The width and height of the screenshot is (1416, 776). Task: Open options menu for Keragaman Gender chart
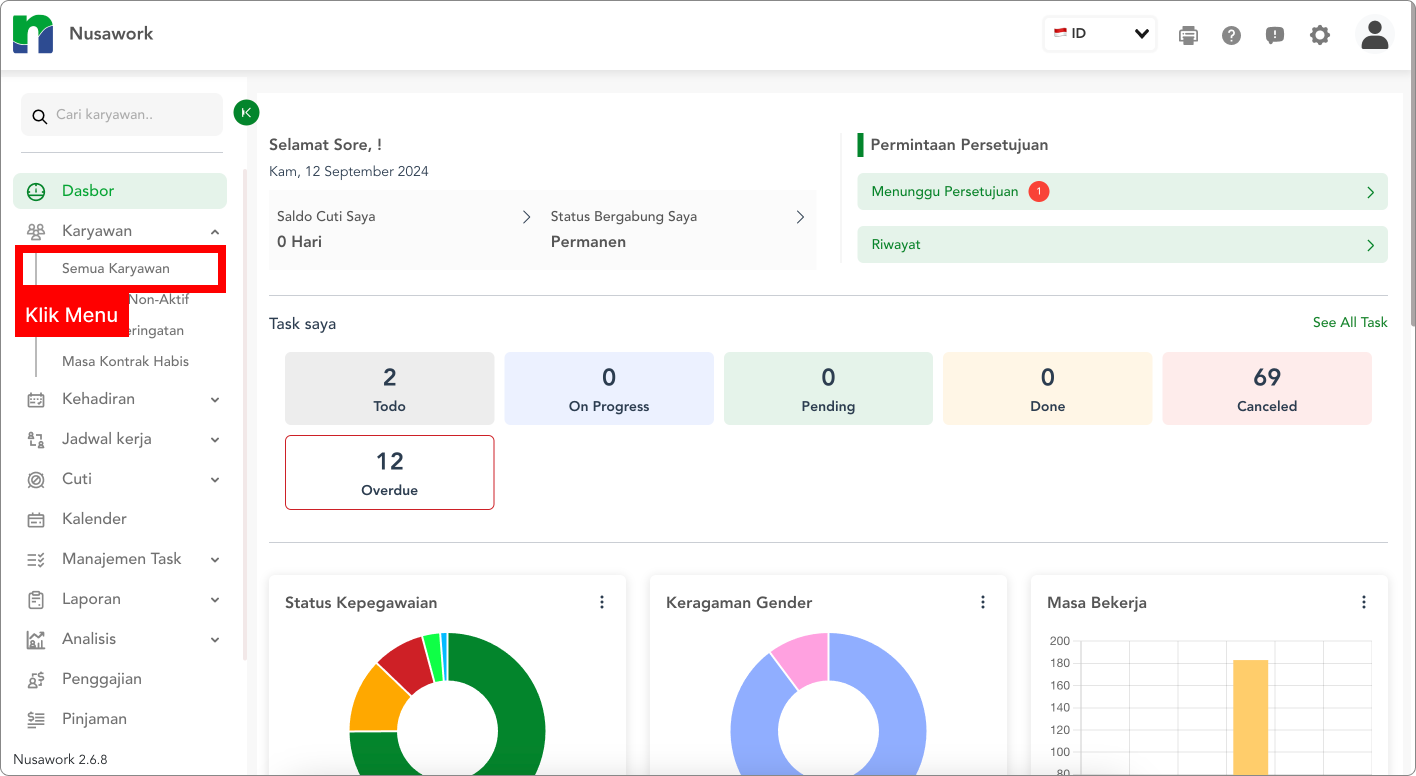983,602
